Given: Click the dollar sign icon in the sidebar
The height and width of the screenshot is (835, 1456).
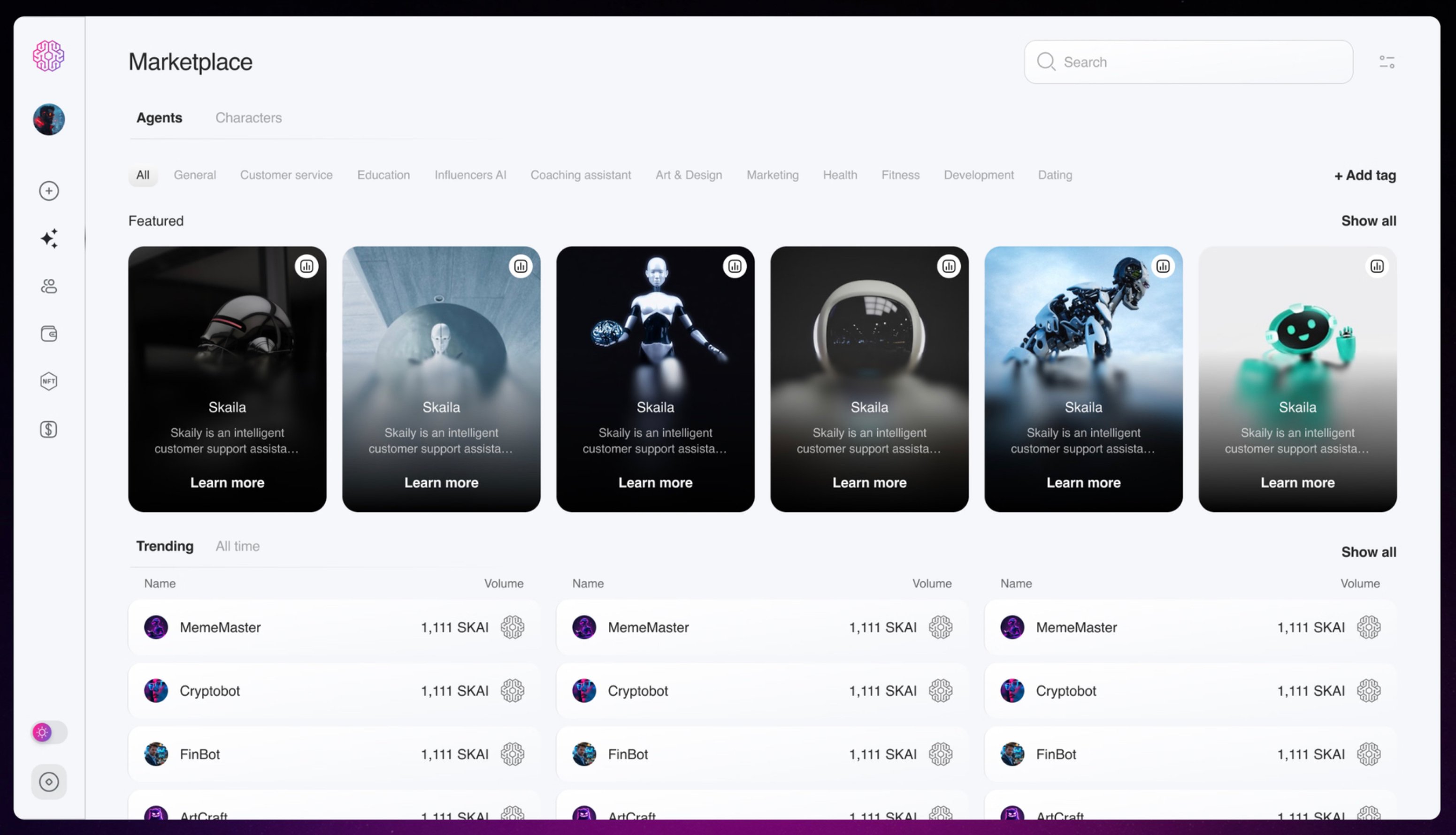Looking at the screenshot, I should [x=49, y=430].
